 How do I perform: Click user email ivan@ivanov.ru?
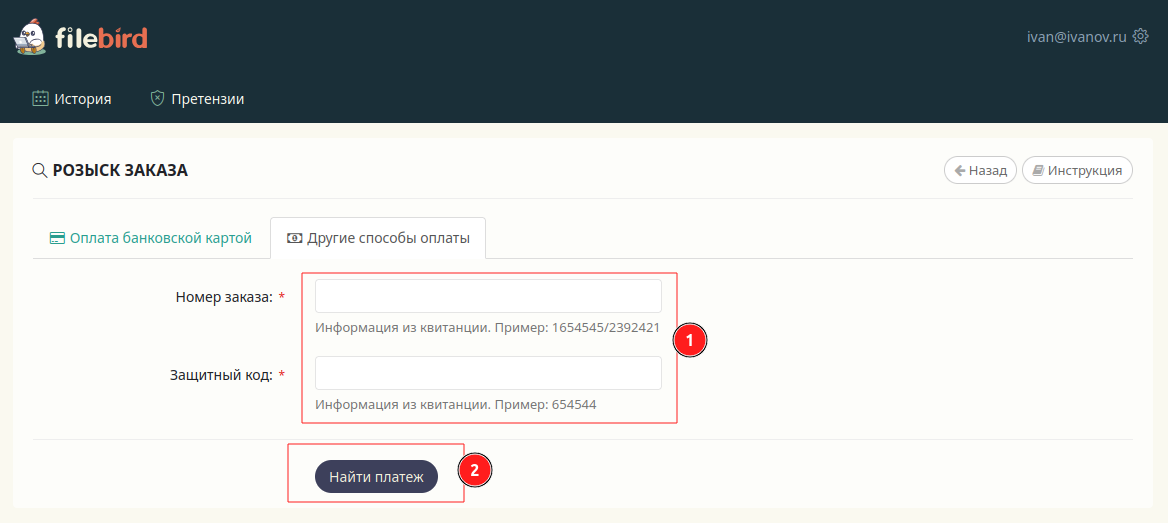click(x=1076, y=37)
